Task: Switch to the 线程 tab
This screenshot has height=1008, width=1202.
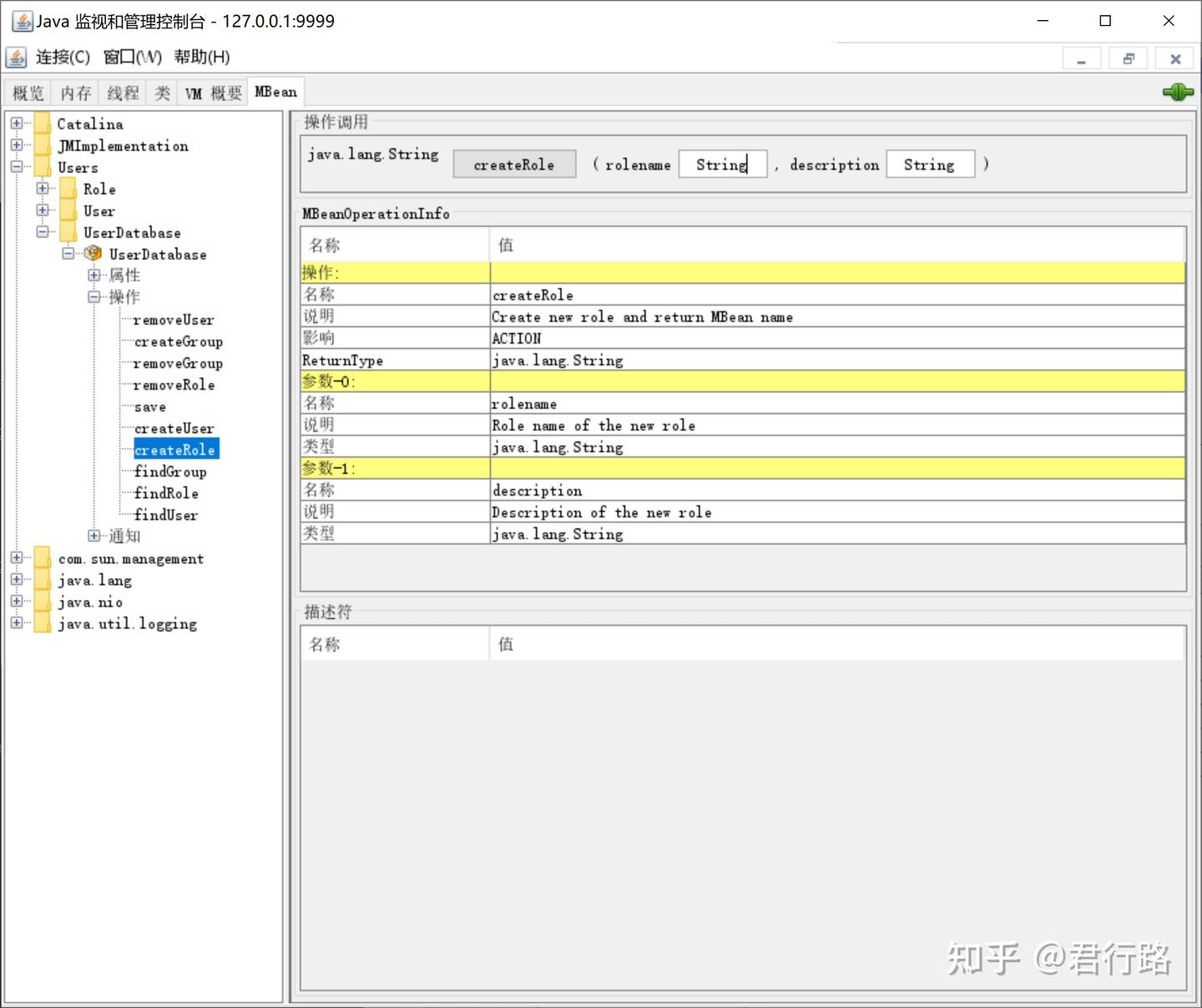Action: pos(122,92)
